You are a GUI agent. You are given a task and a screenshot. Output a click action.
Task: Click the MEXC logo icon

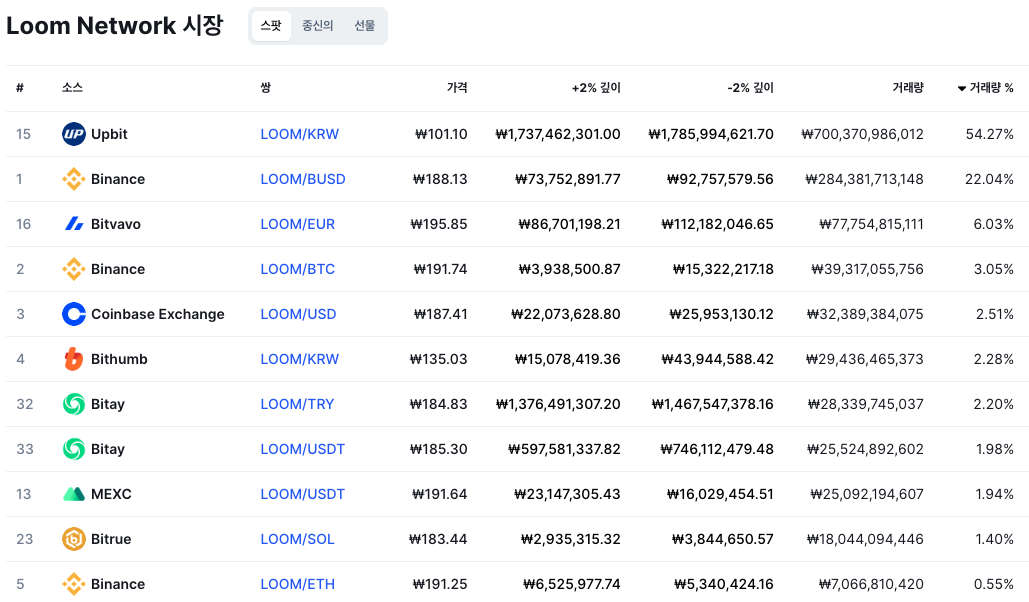click(x=74, y=494)
